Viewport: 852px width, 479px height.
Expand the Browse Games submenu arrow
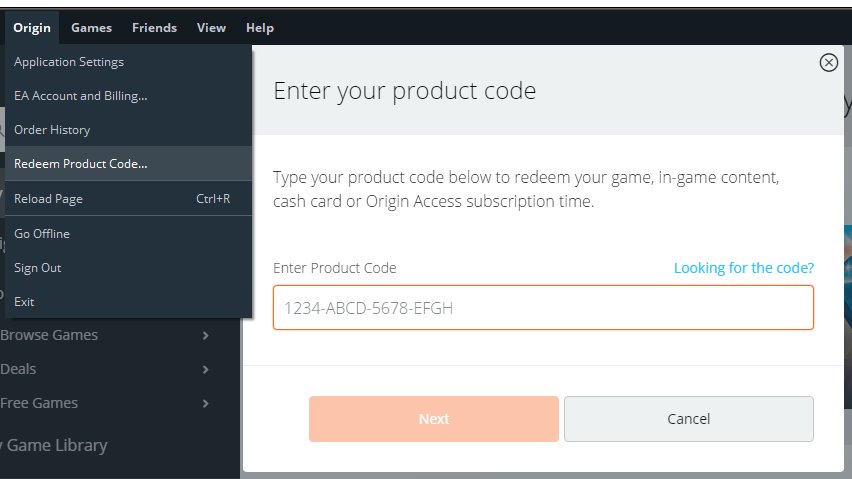(206, 336)
